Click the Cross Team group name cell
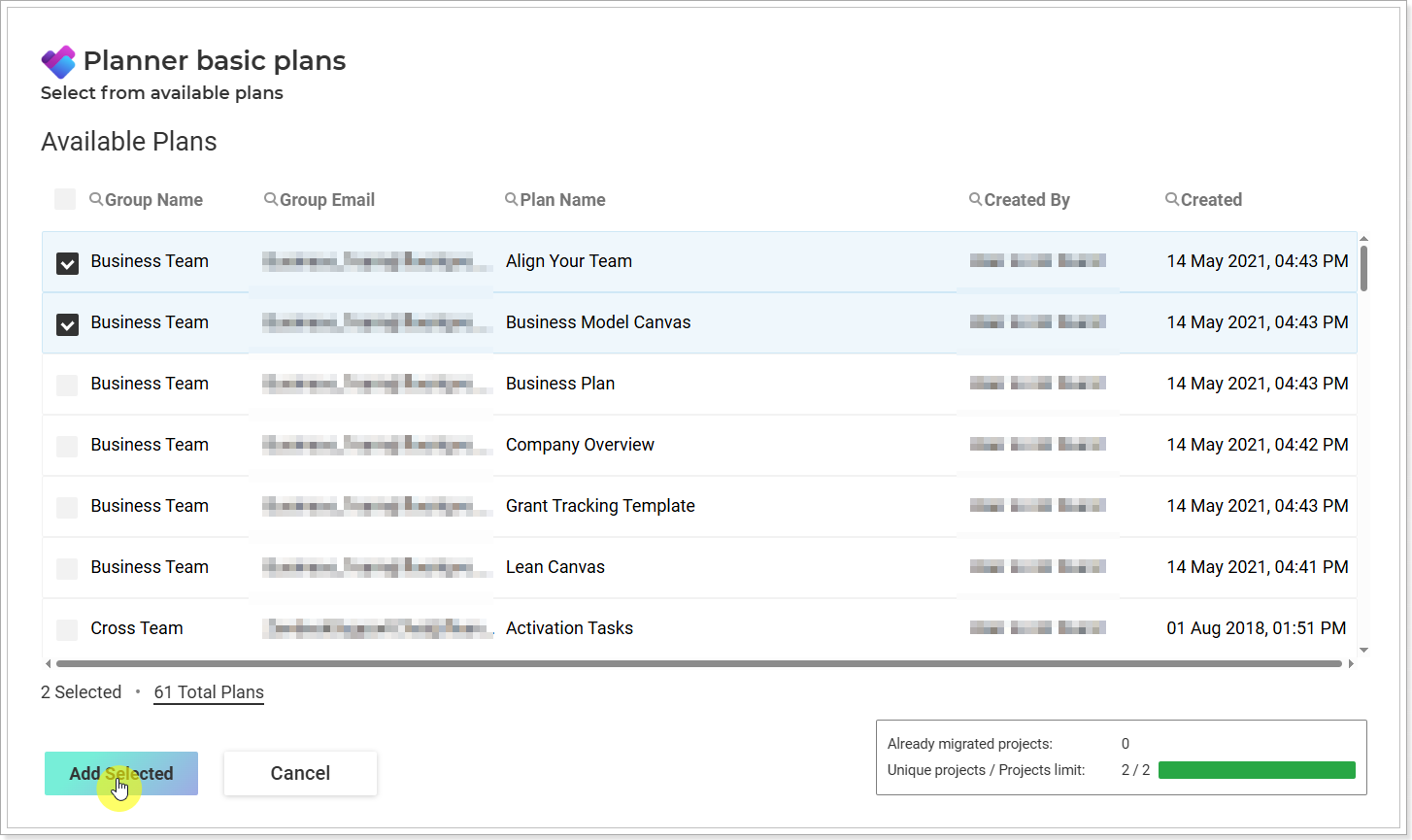The height and width of the screenshot is (840, 1412). pos(137,628)
